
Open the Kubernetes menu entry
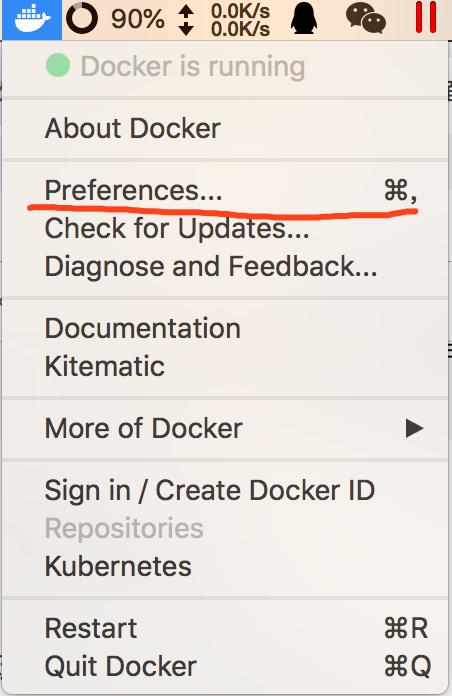point(225,566)
